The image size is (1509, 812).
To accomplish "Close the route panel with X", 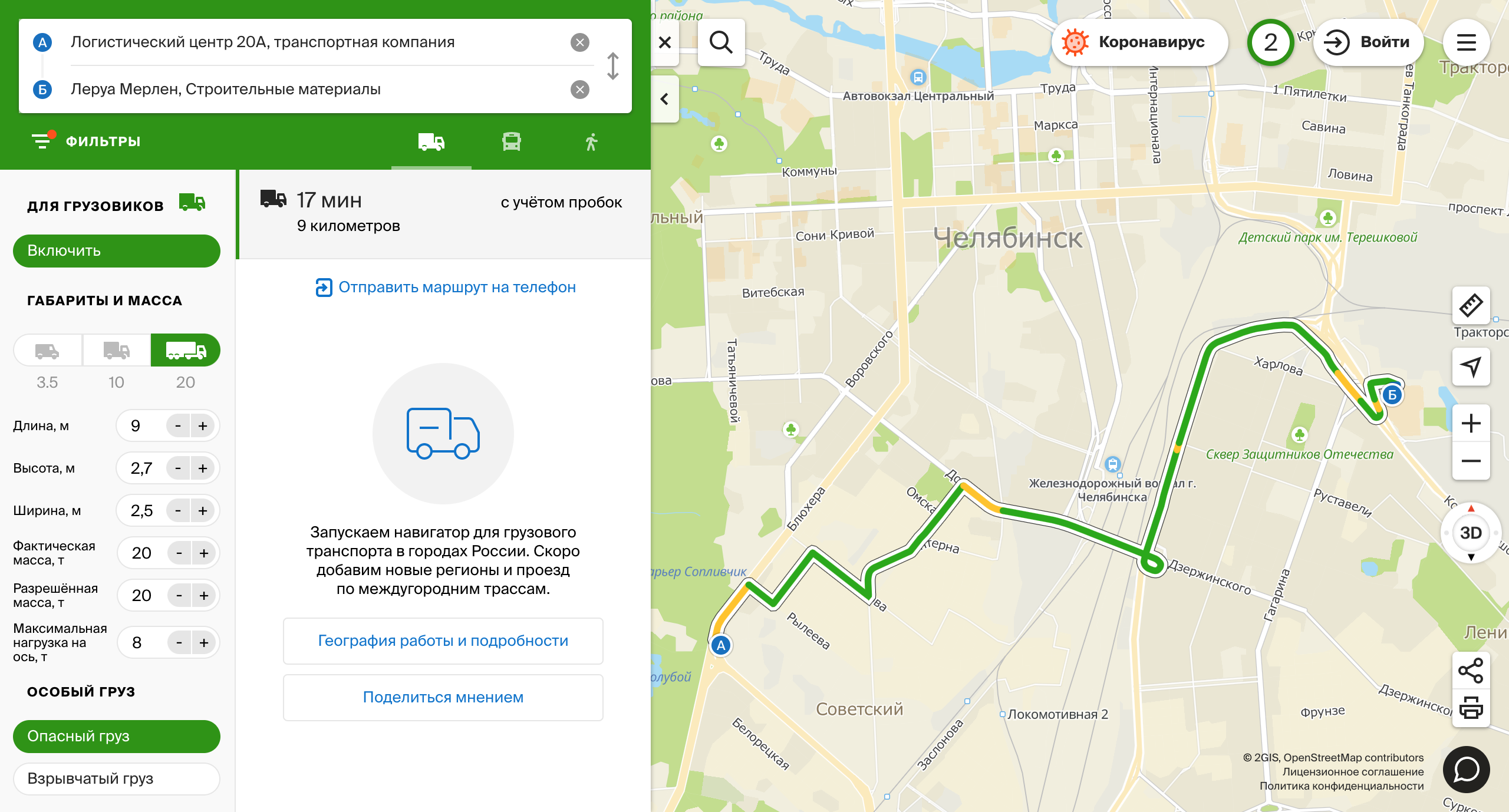I will [665, 42].
